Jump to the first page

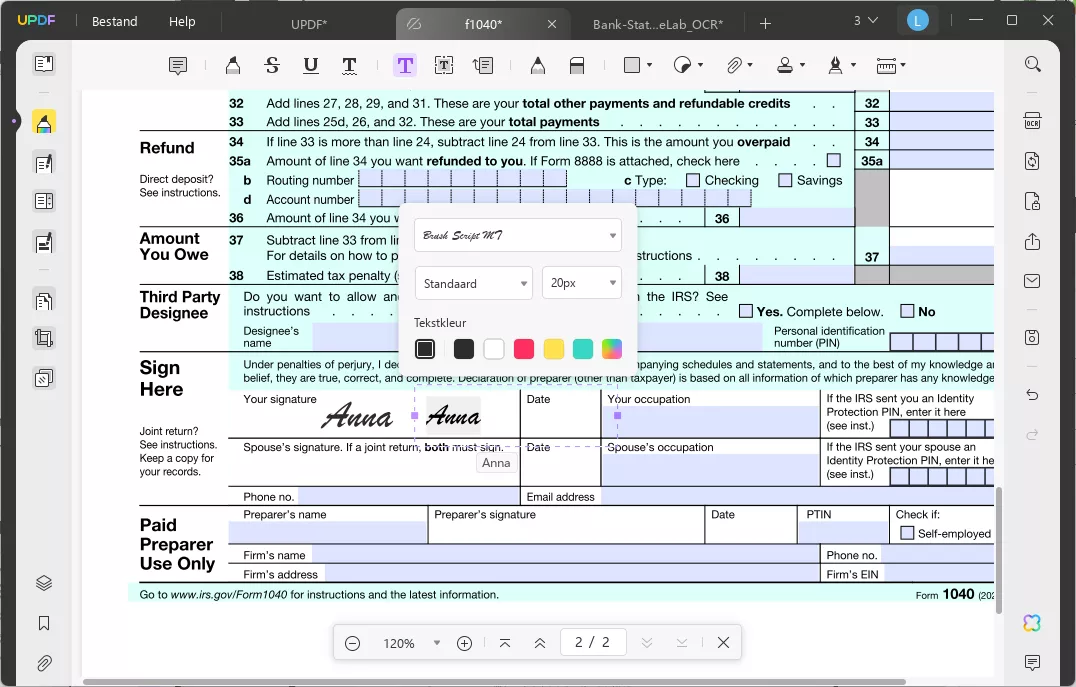coord(504,643)
